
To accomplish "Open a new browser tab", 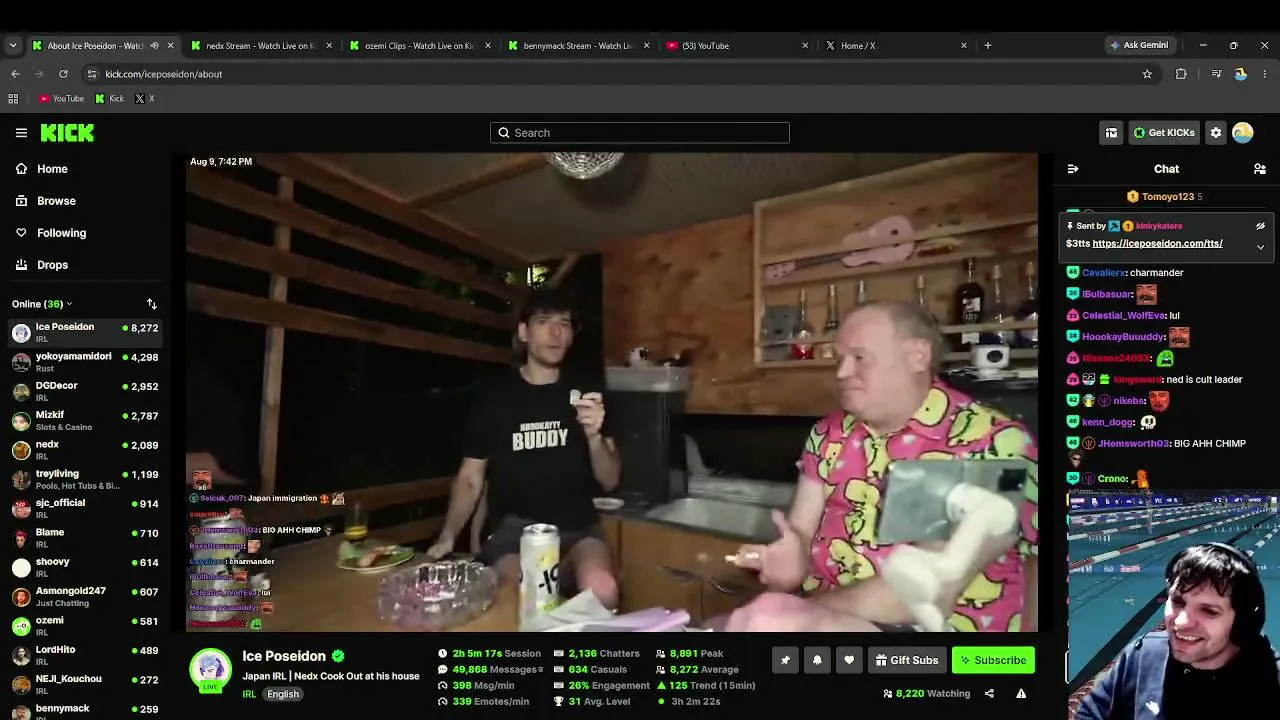I will [x=988, y=45].
